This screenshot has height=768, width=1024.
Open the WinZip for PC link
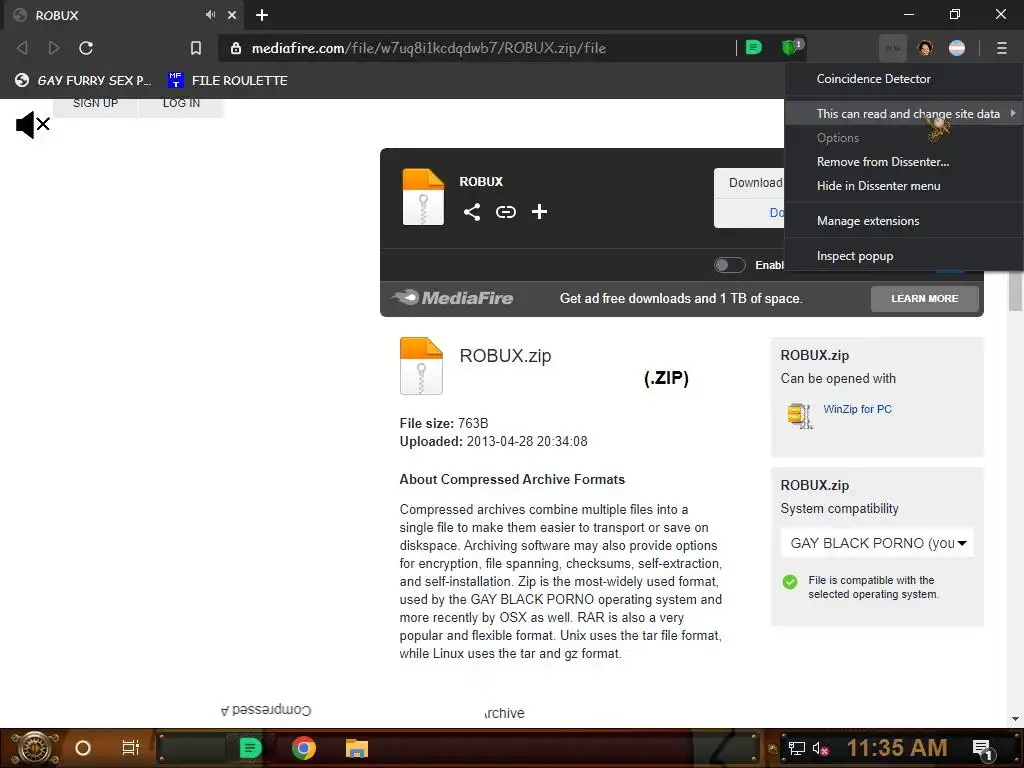click(x=857, y=409)
